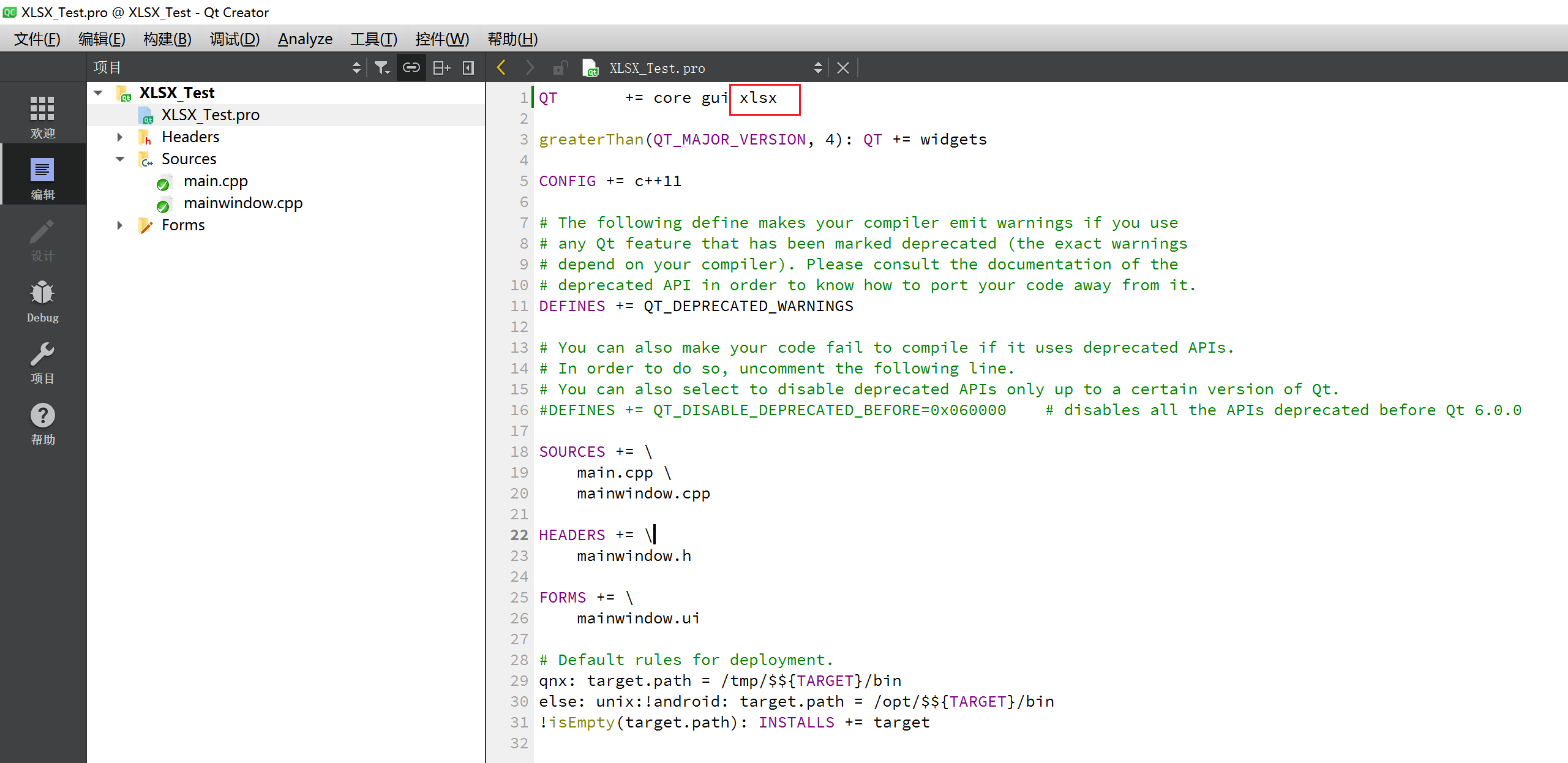
Task: Select the Forms folder item
Action: pos(183,225)
